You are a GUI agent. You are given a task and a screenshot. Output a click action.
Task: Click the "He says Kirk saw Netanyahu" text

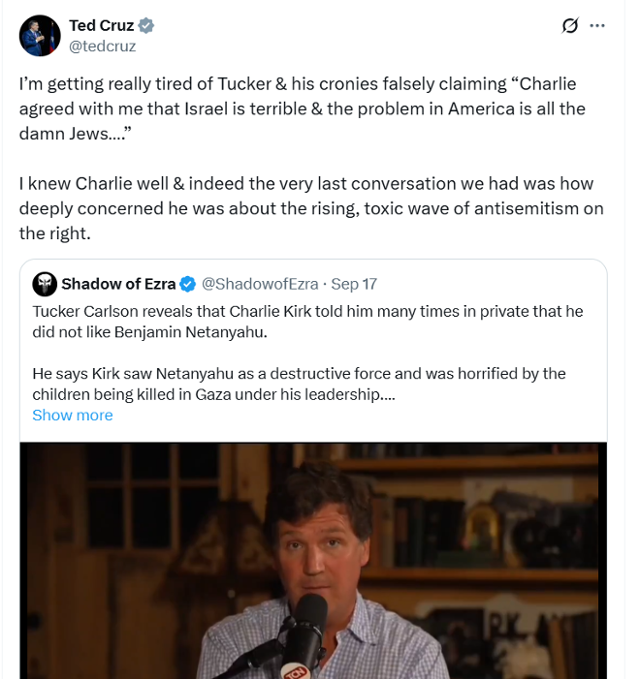click(x=299, y=383)
